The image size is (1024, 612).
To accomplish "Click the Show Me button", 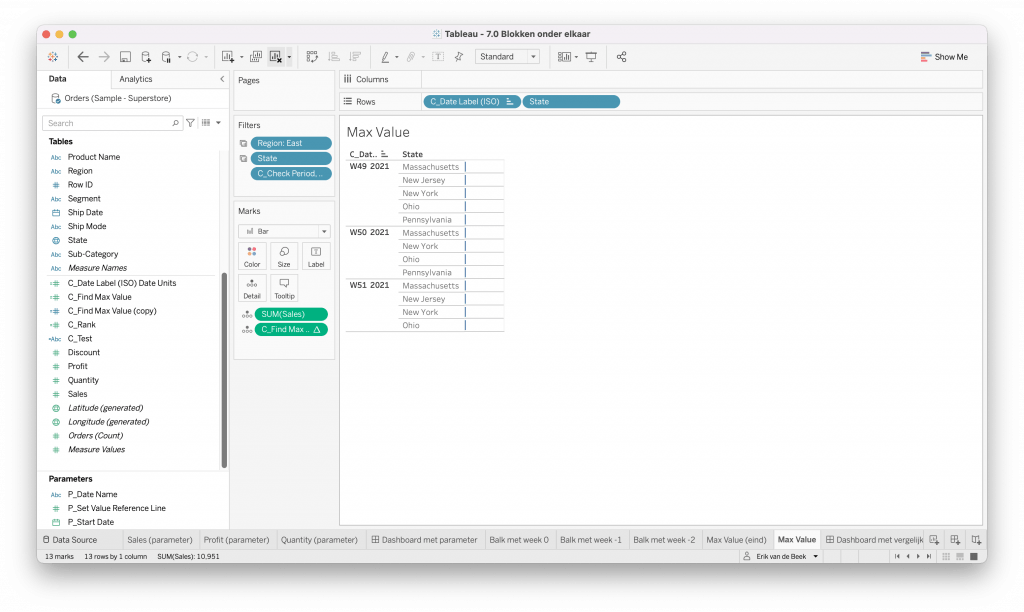I will coord(944,57).
